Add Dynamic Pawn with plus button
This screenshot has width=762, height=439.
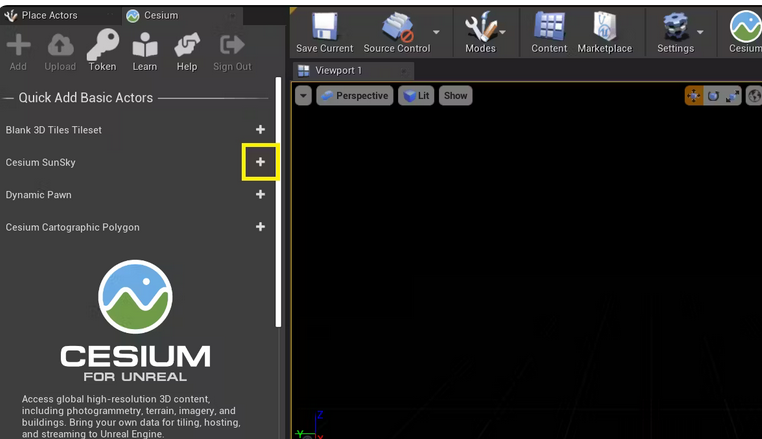click(260, 194)
